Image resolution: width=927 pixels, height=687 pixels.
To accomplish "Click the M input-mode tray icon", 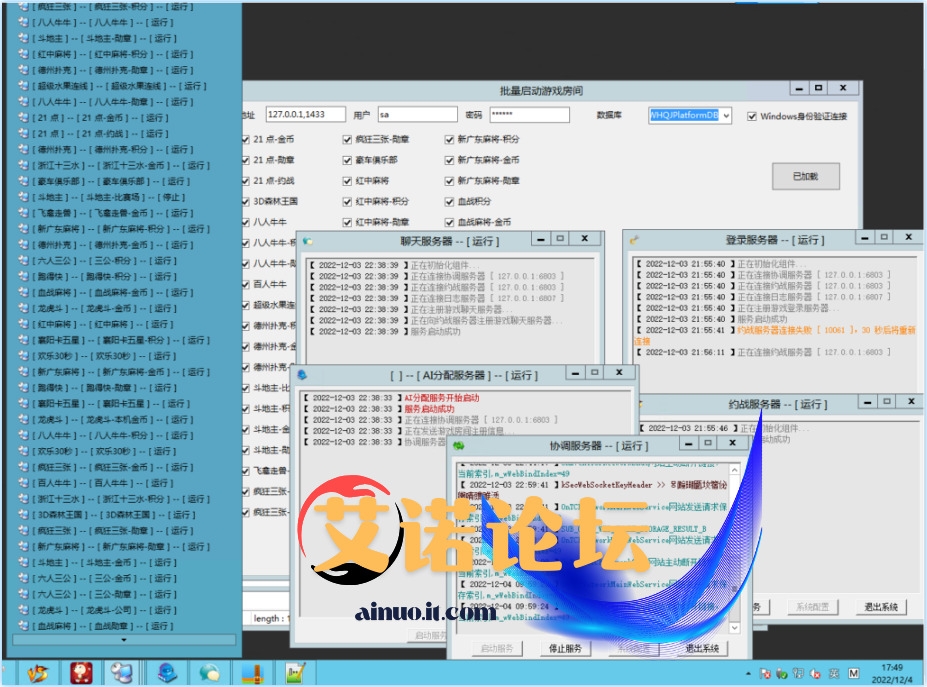I will pyautogui.click(x=853, y=673).
